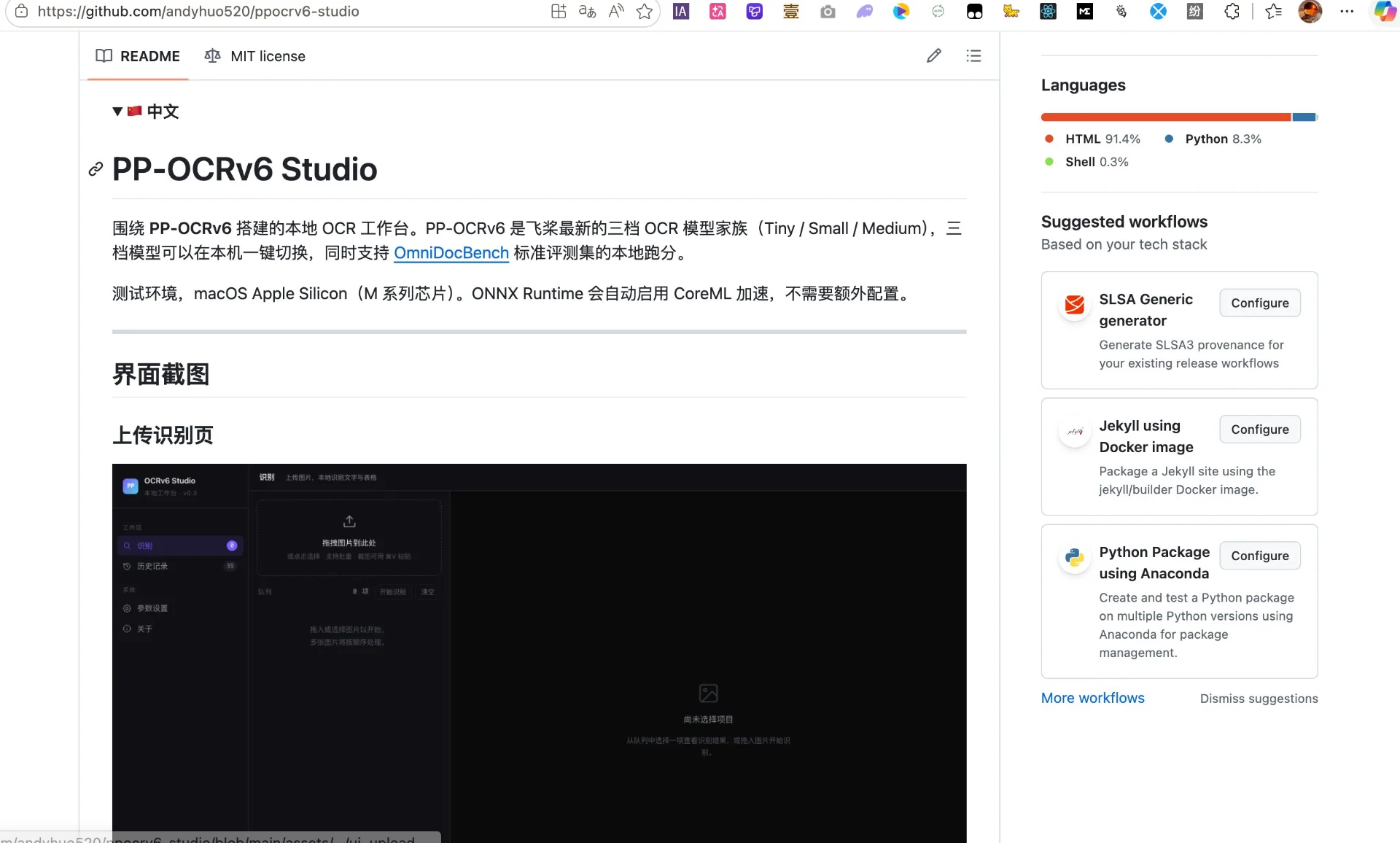
Task: Configure SLSA Generic generator workflow
Action: pos(1260,303)
